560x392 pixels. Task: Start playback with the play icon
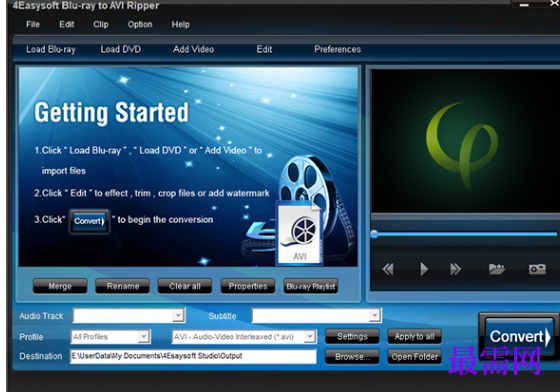click(424, 269)
